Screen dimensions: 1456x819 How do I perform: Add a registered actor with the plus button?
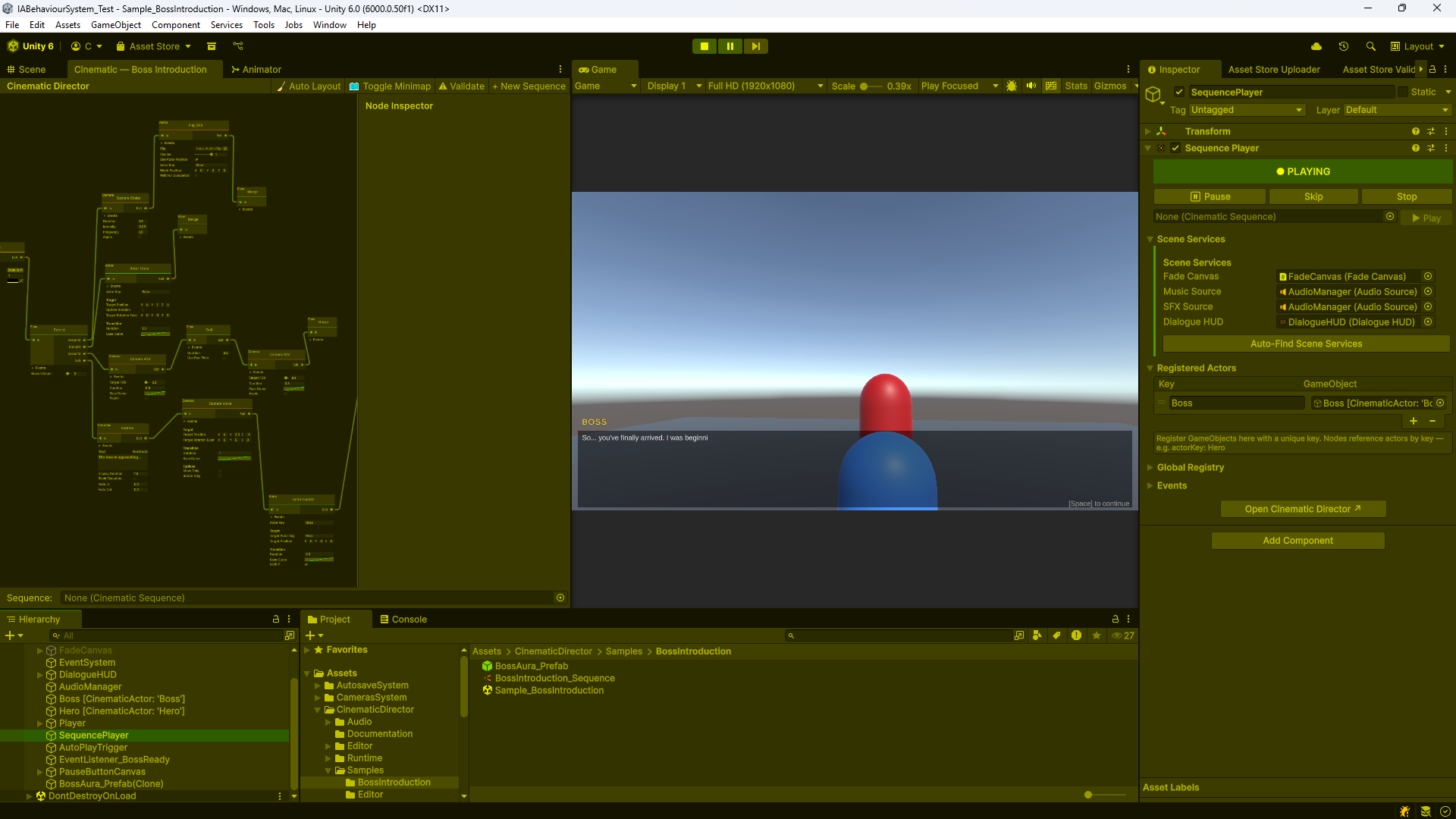click(1414, 421)
